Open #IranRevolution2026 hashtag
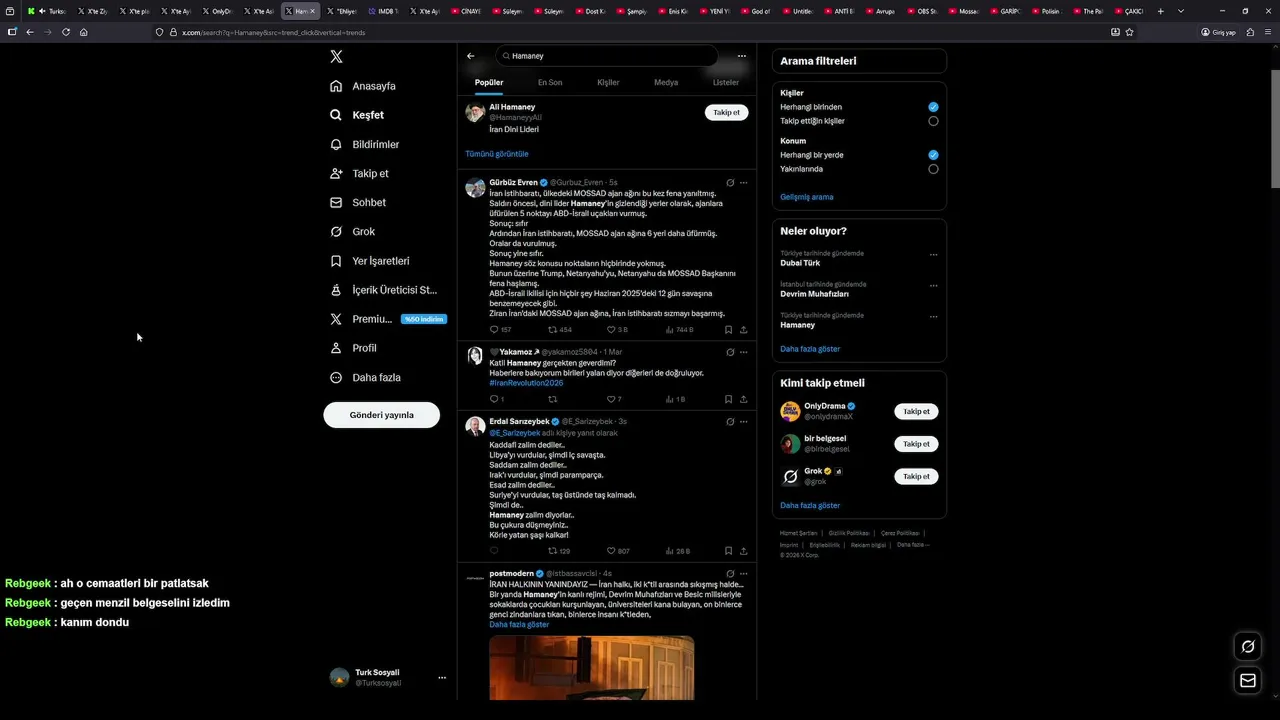Image resolution: width=1280 pixels, height=720 pixels. point(526,383)
